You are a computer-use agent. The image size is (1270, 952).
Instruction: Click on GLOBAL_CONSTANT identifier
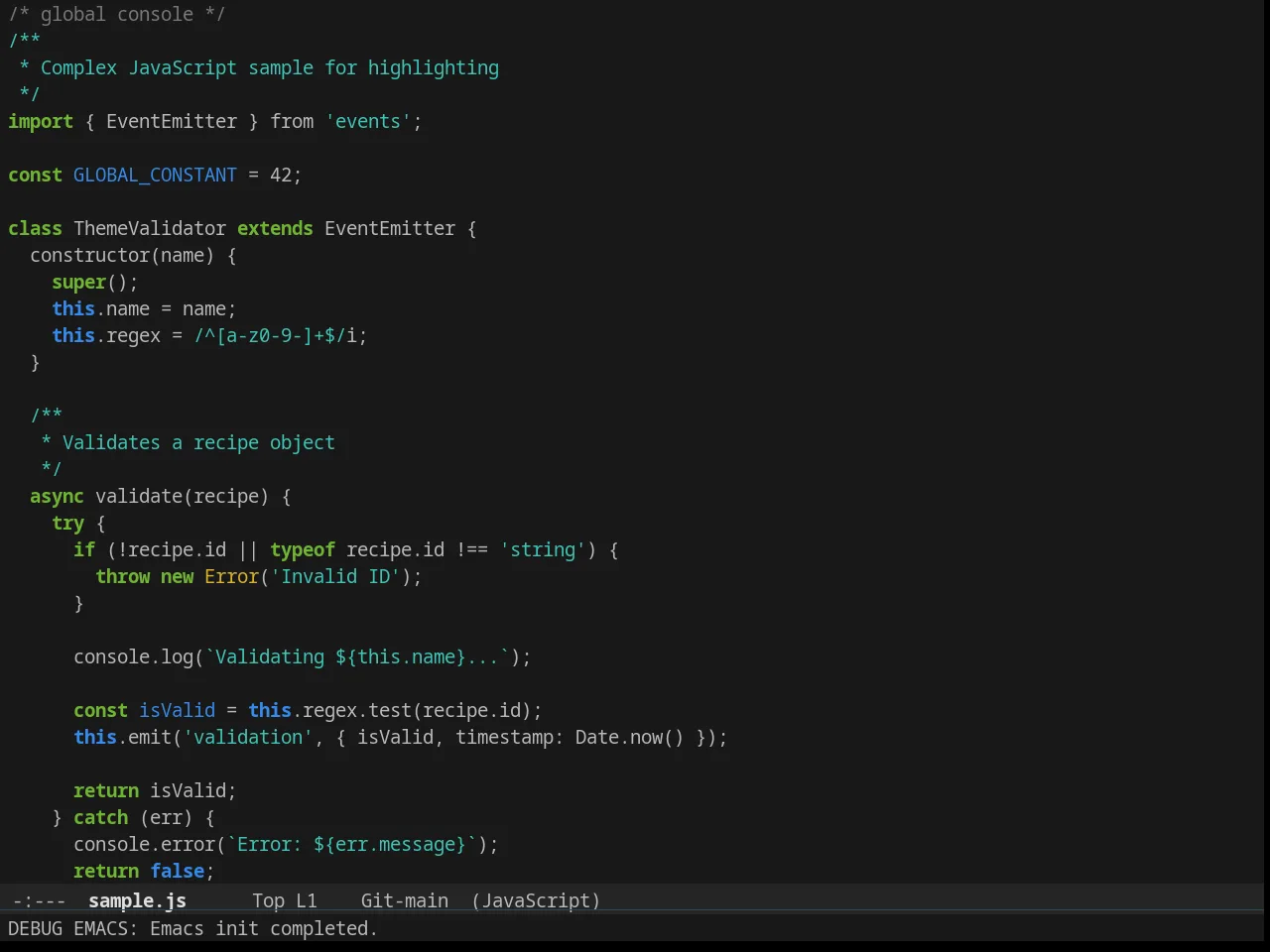point(155,175)
